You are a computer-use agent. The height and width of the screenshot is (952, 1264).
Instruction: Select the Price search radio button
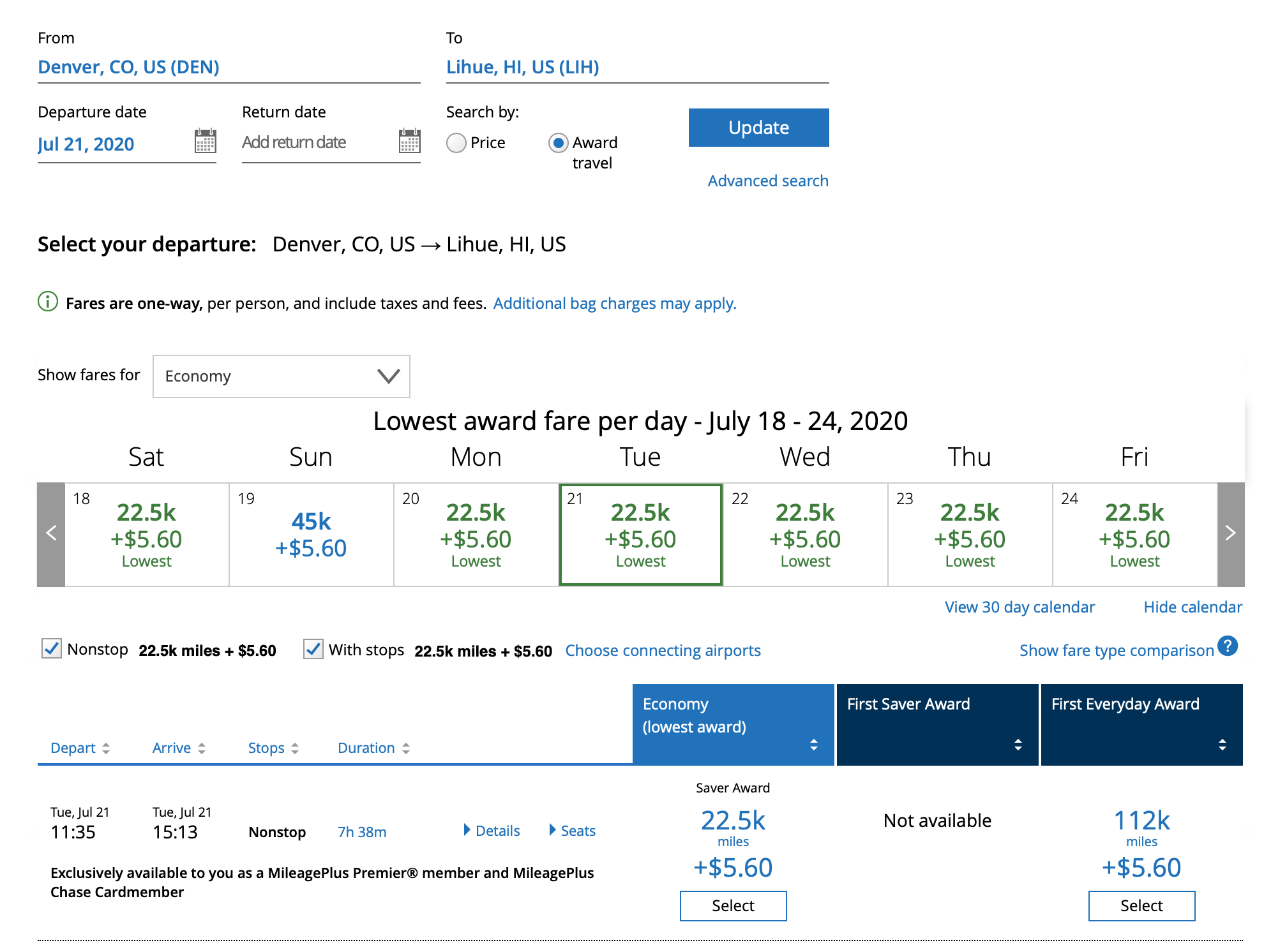456,143
